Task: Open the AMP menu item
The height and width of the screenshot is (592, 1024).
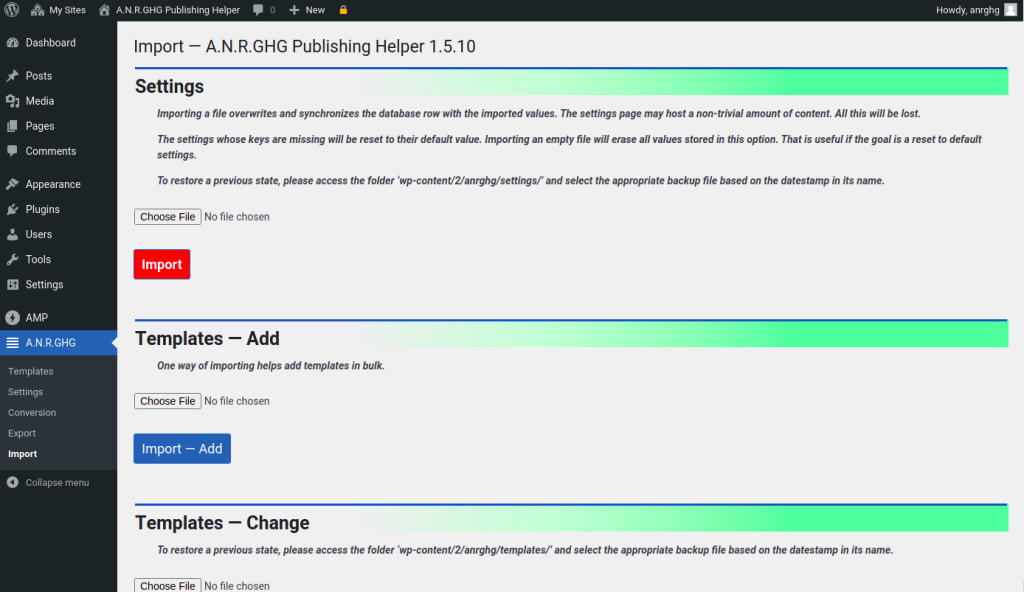Action: 58,318
